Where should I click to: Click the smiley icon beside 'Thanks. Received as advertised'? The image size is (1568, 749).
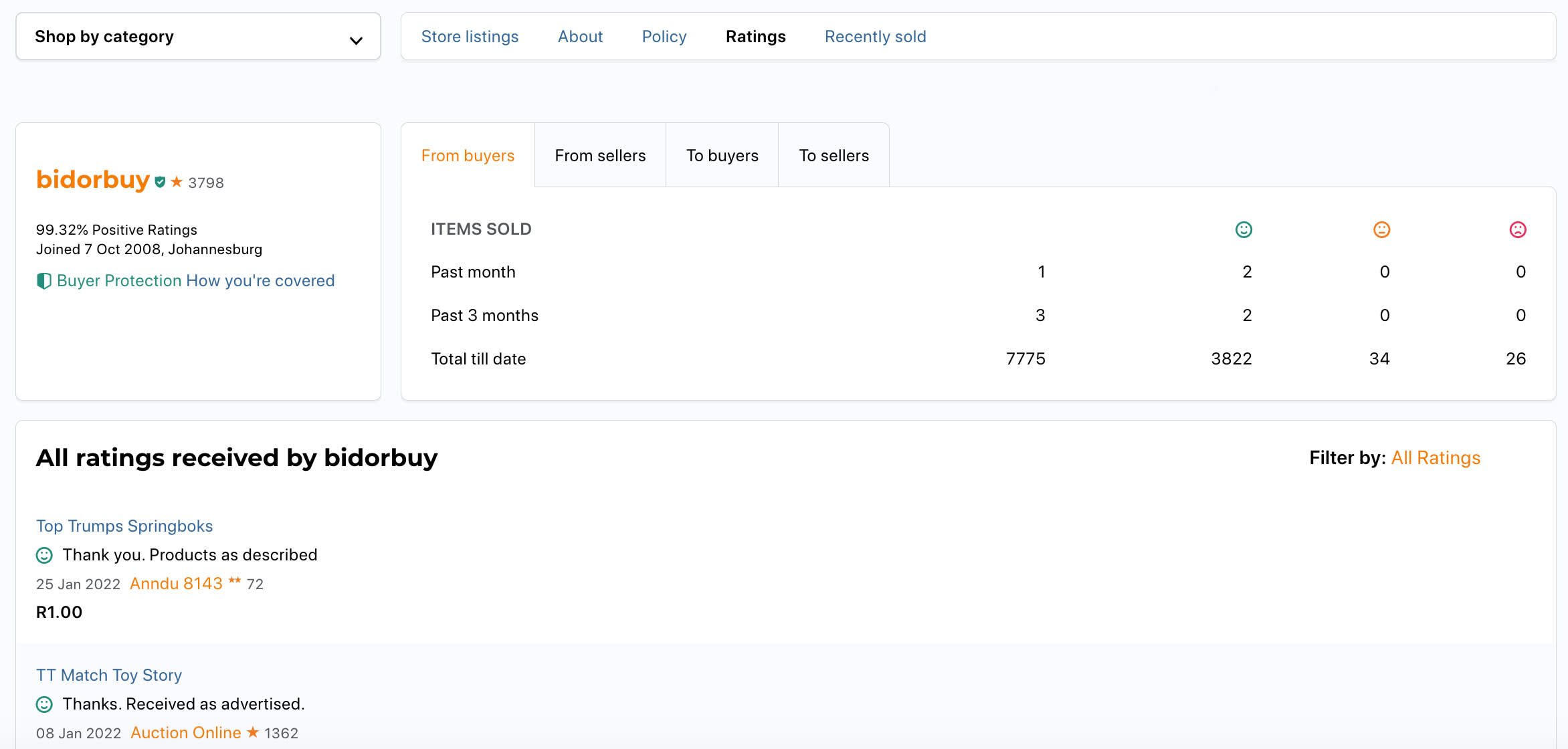coord(44,704)
